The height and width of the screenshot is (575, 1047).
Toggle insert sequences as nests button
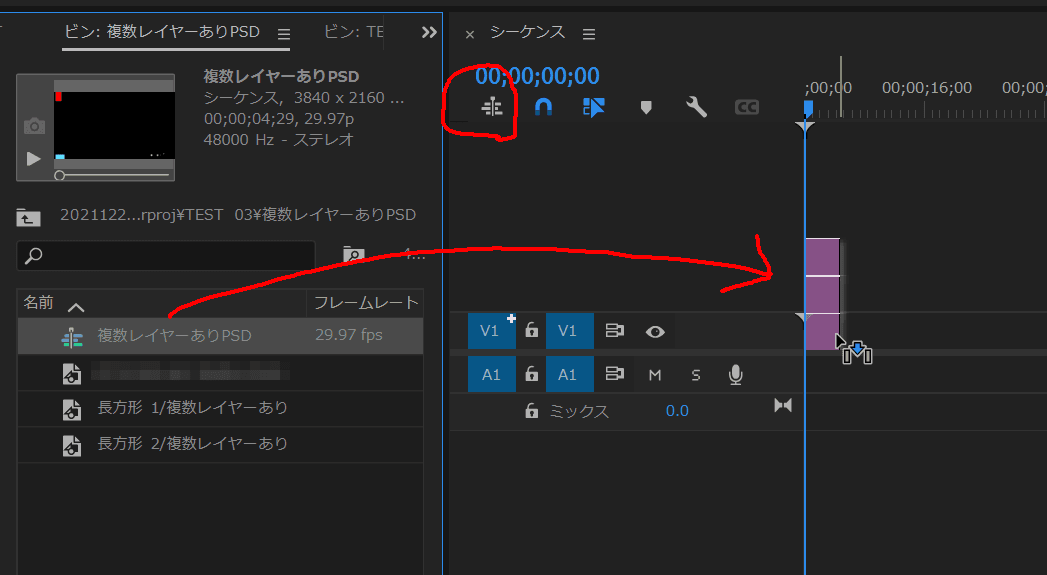pyautogui.click(x=492, y=107)
